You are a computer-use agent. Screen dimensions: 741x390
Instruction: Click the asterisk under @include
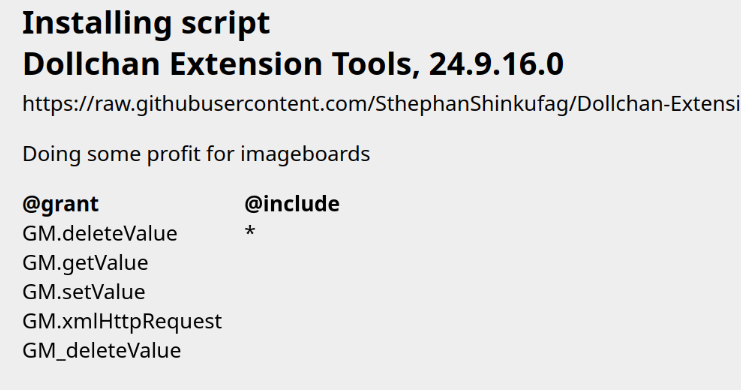tap(250, 231)
